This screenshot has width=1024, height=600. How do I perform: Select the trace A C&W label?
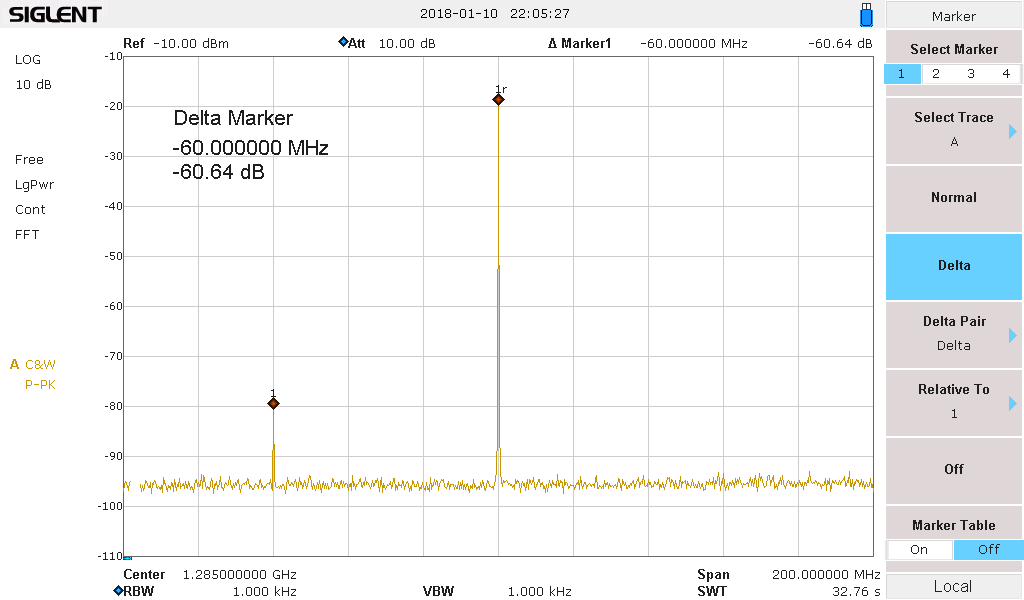pyautogui.click(x=33, y=365)
